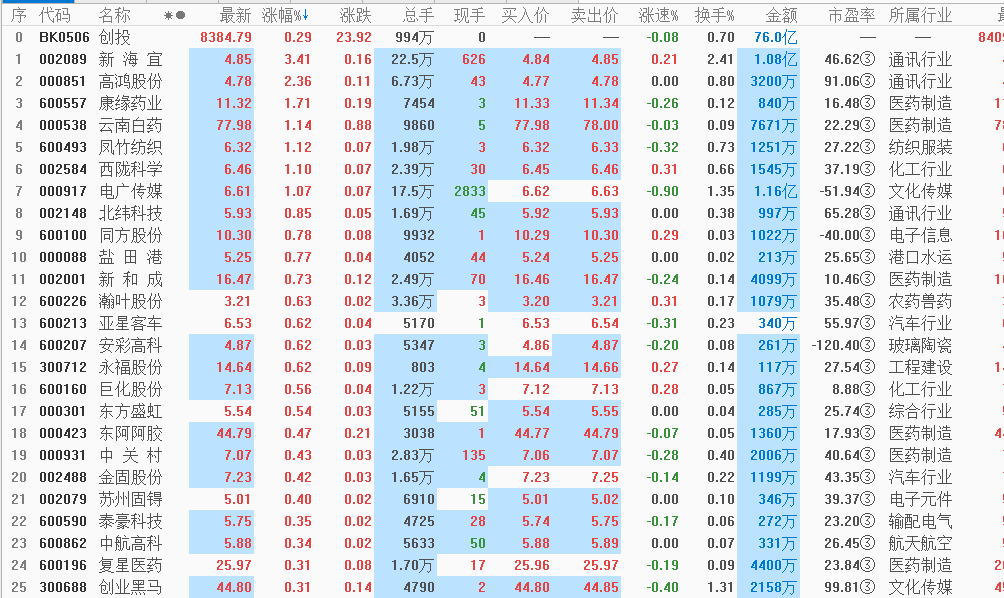Click the 买入价 column header
The width and height of the screenshot is (1004, 598).
coord(526,15)
